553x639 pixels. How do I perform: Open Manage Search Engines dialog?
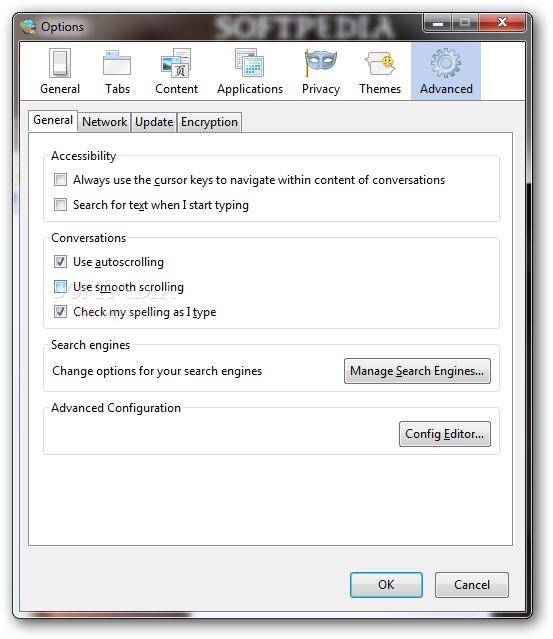(x=417, y=371)
